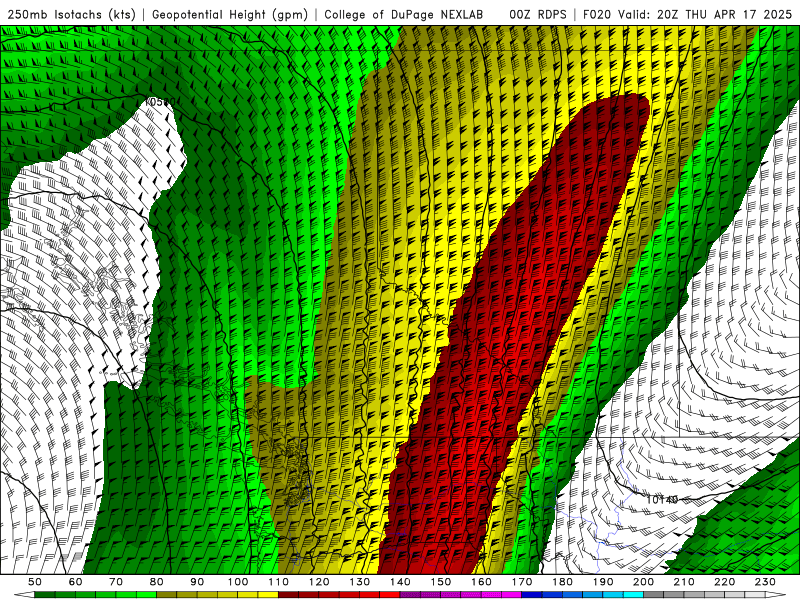Click the '60' label on the color scale
The height and width of the screenshot is (600, 800).
tap(75, 582)
